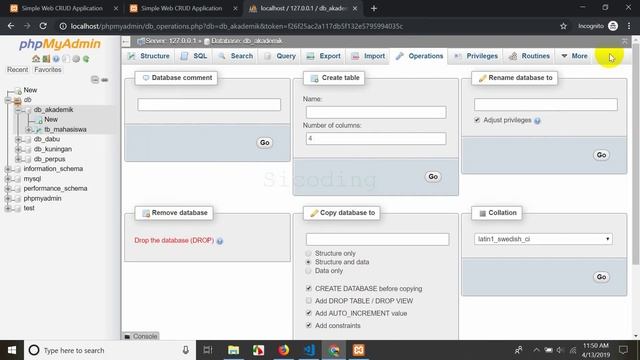Switch to the Search tab
640x360 pixels.
pyautogui.click(x=236, y=56)
